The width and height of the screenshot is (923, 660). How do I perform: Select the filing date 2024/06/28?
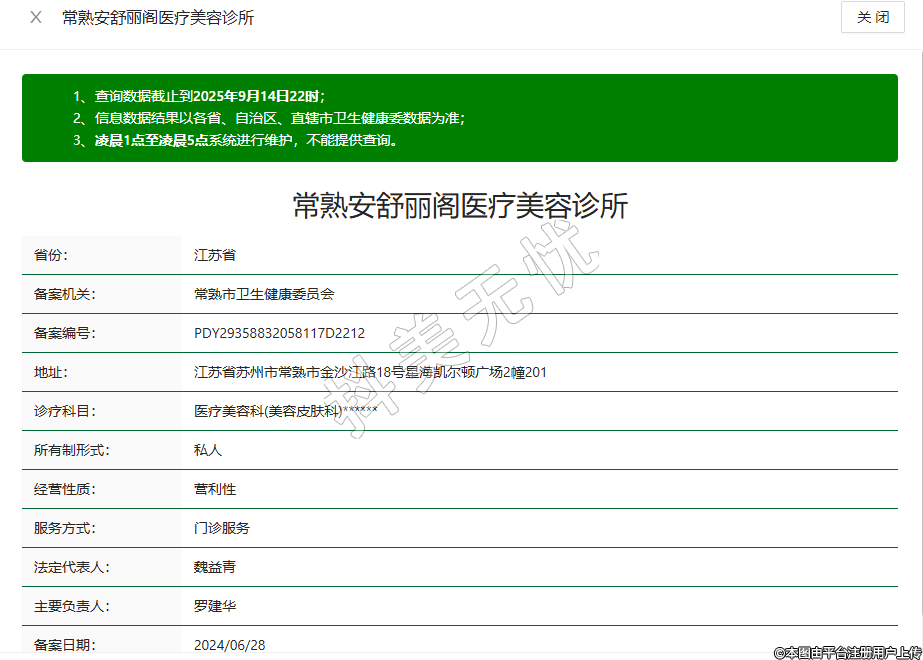pos(229,645)
